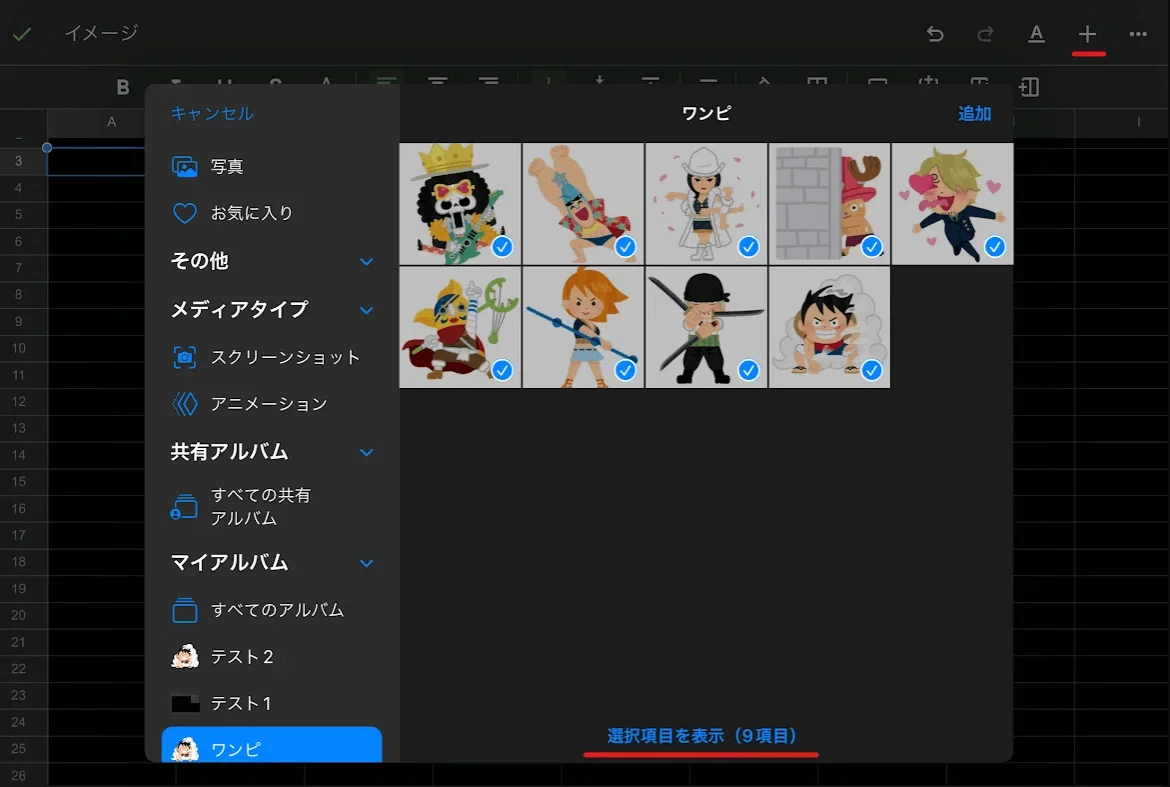Uncheck the Luffy image selection
This screenshot has height=787, width=1170.
872,370
